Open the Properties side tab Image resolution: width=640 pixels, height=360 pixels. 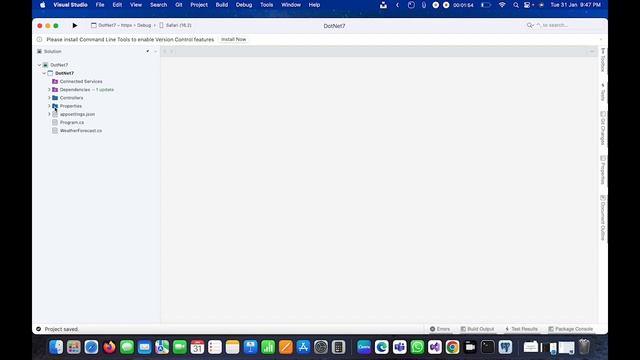(x=603, y=170)
